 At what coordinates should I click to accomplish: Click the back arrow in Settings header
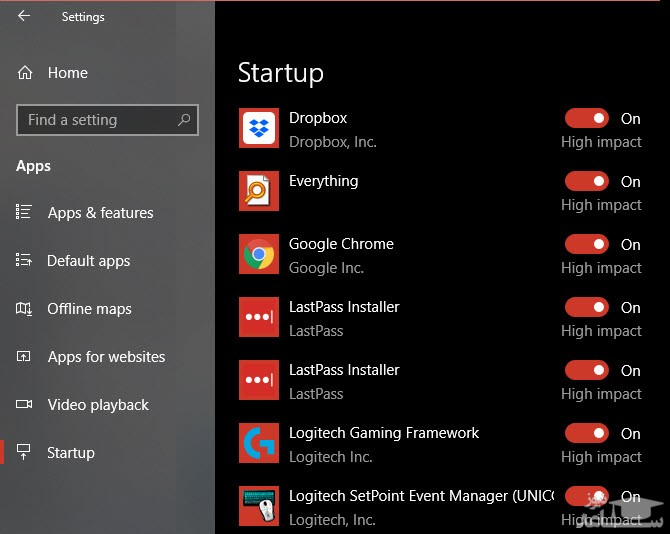pyautogui.click(x=24, y=16)
